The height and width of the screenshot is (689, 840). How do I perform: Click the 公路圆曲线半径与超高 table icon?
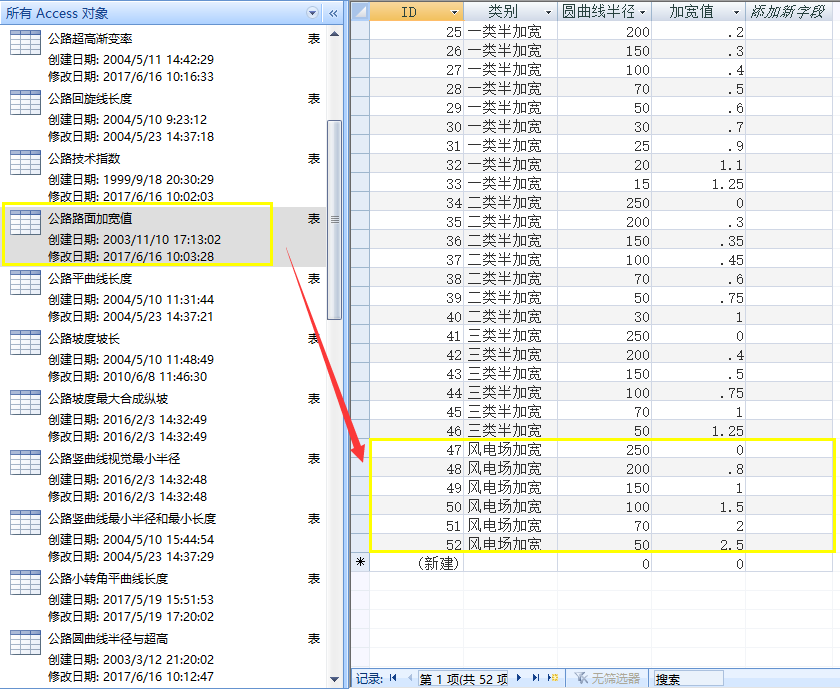click(25, 643)
